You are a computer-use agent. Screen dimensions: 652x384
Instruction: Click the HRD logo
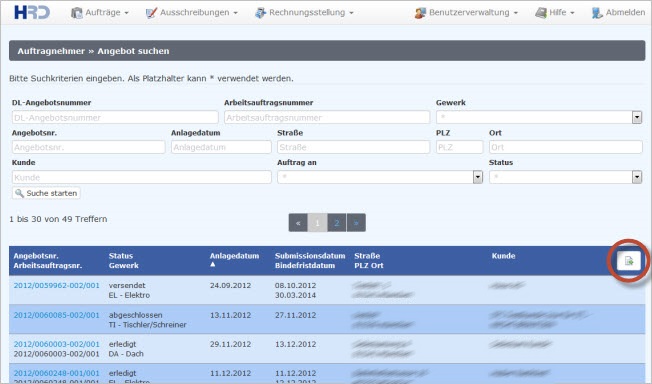pos(32,12)
